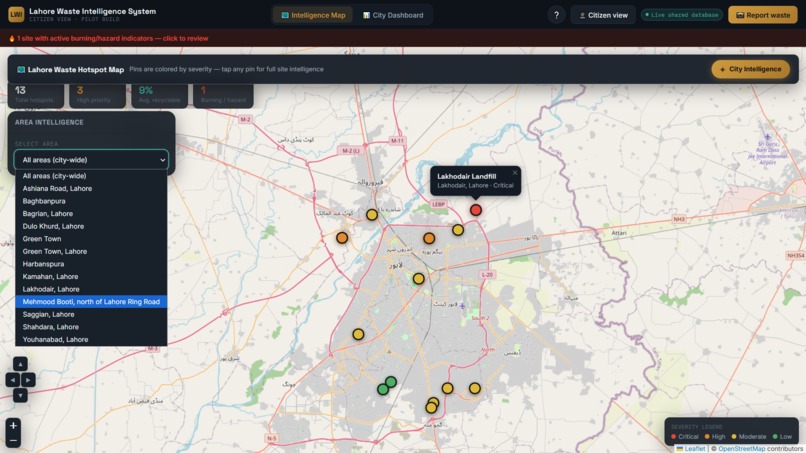
Task: Choose Shahdara, Lahore option
Action: tap(91, 327)
